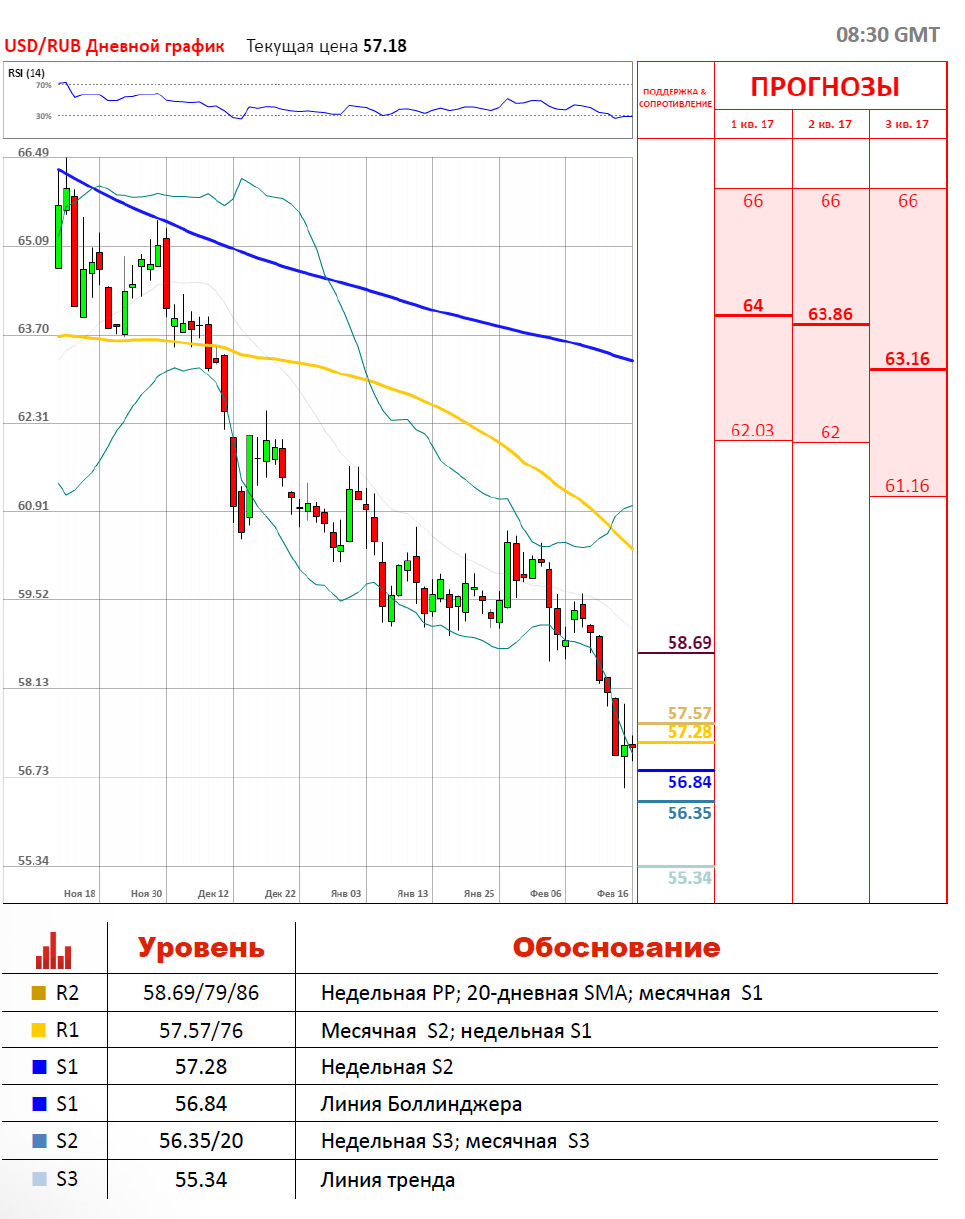Click the 63.16 forecast value in third quarter
Screen dimensions: 965x1219
pyautogui.click(x=907, y=359)
